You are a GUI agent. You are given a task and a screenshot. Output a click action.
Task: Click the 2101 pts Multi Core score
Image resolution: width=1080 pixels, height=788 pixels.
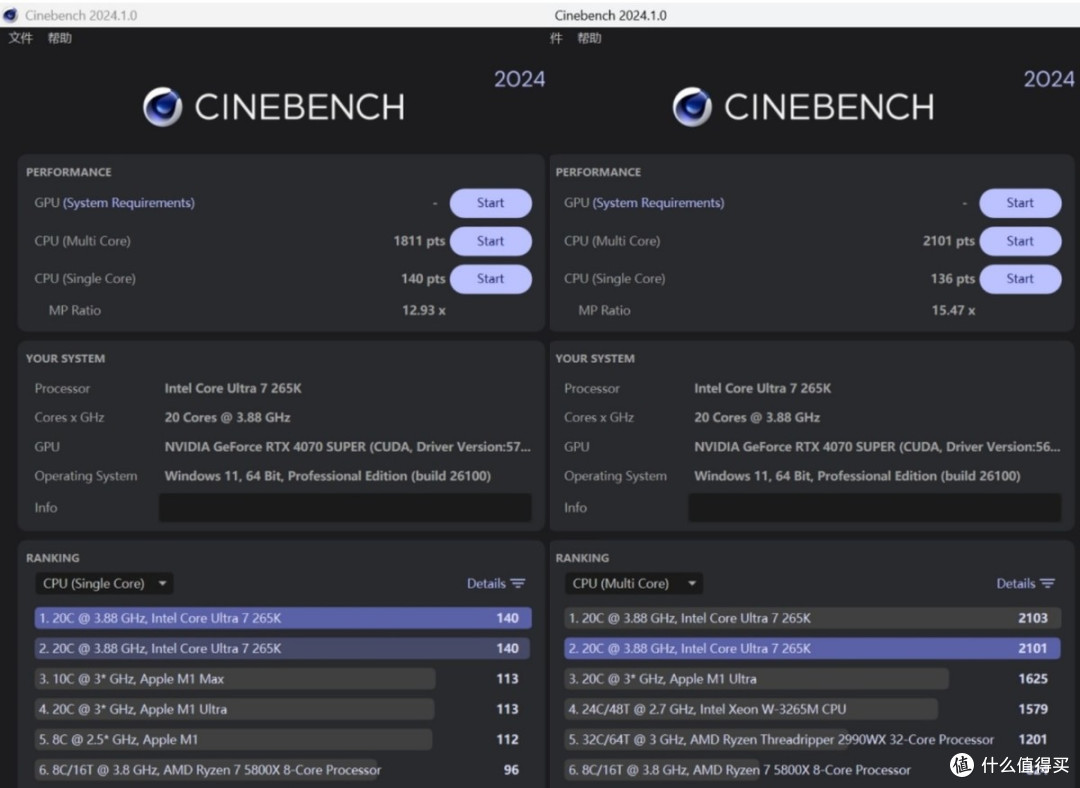(949, 241)
